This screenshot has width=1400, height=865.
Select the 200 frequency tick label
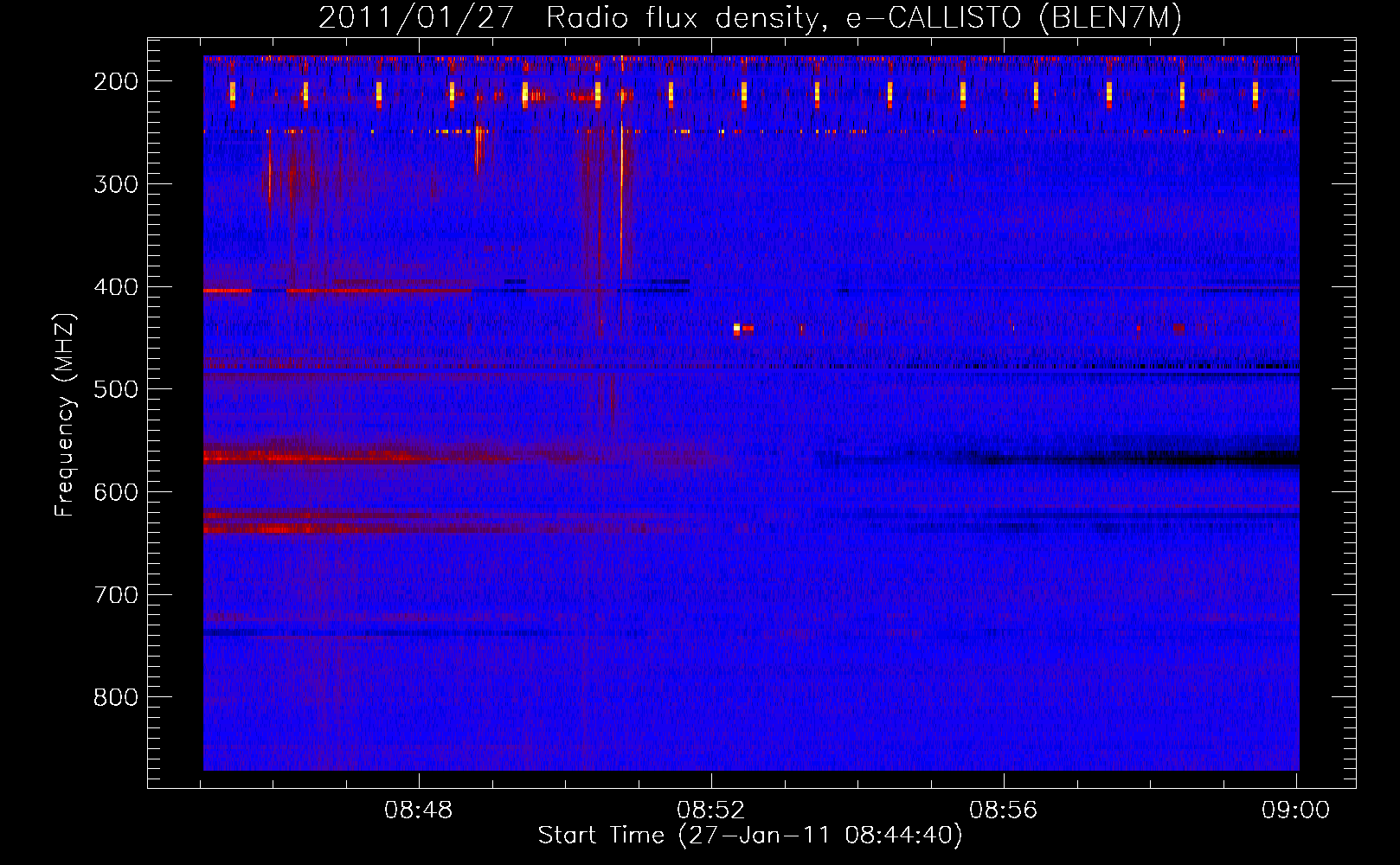(116, 81)
